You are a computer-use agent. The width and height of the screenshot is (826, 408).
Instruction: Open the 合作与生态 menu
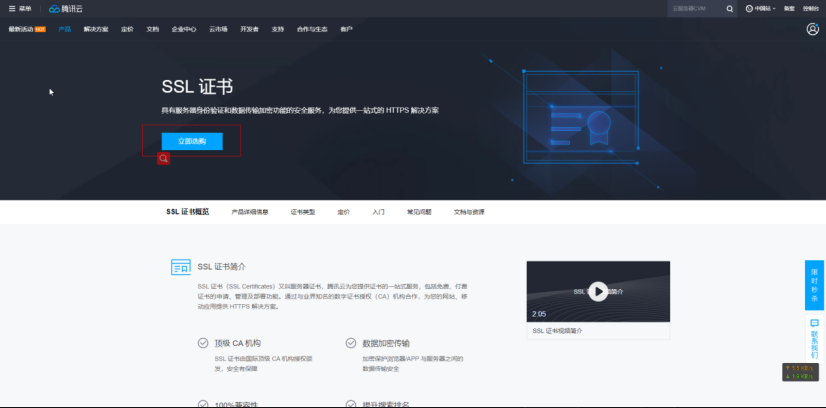point(312,29)
